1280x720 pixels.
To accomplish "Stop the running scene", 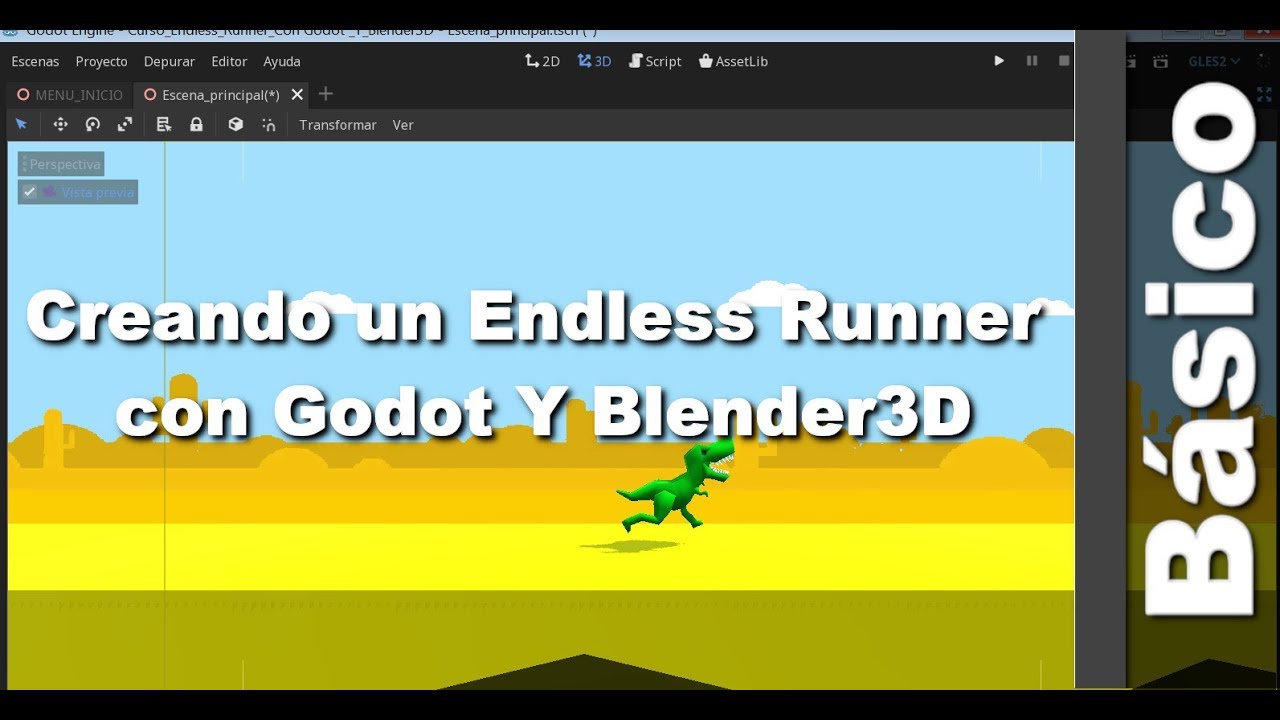I will (x=1064, y=61).
